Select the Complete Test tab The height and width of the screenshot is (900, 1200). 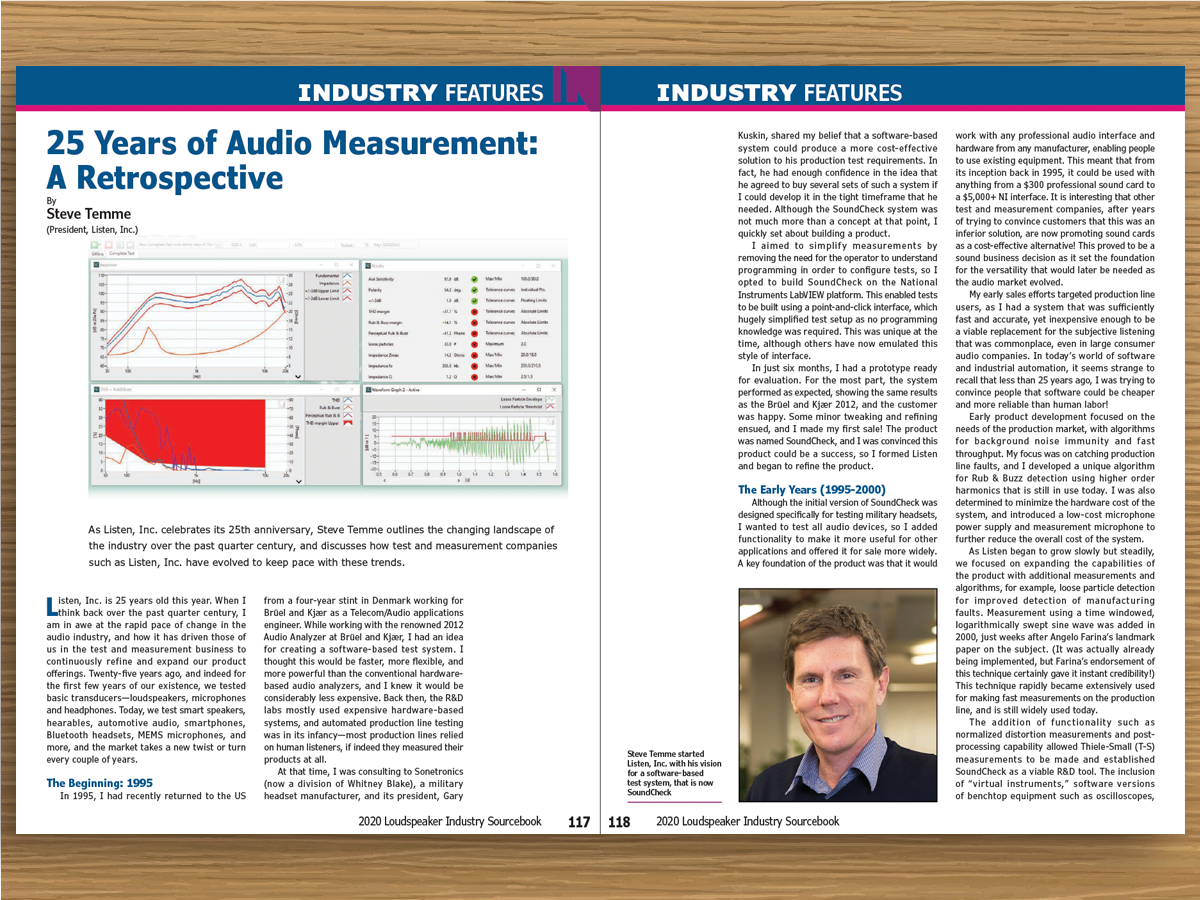122,254
